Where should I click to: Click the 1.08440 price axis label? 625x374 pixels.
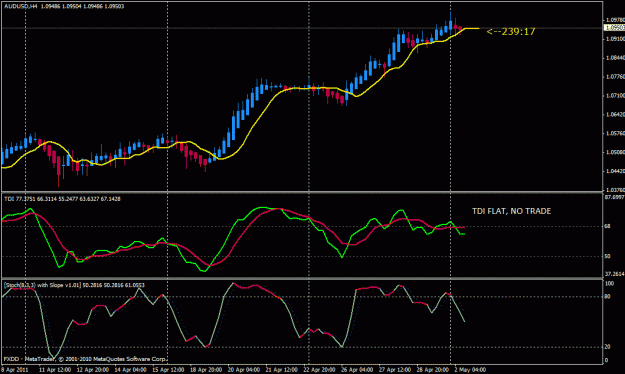tap(615, 58)
